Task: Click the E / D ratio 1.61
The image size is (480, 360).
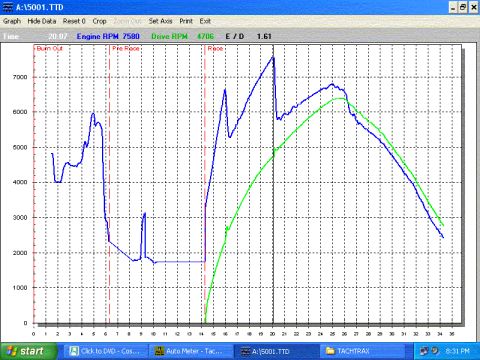Action: (248, 36)
